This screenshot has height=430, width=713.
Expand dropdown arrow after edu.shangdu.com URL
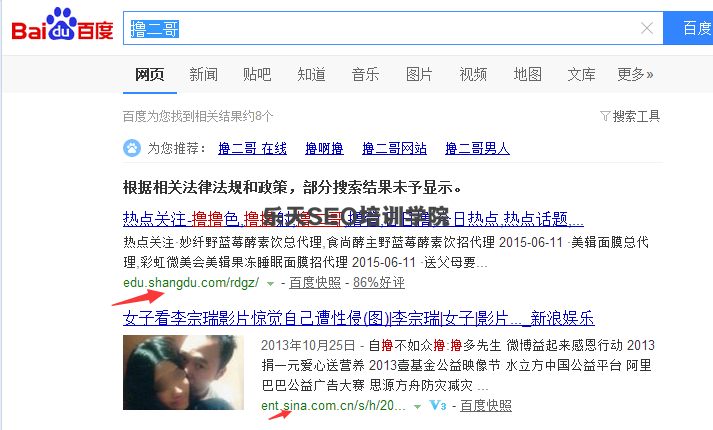tap(271, 284)
